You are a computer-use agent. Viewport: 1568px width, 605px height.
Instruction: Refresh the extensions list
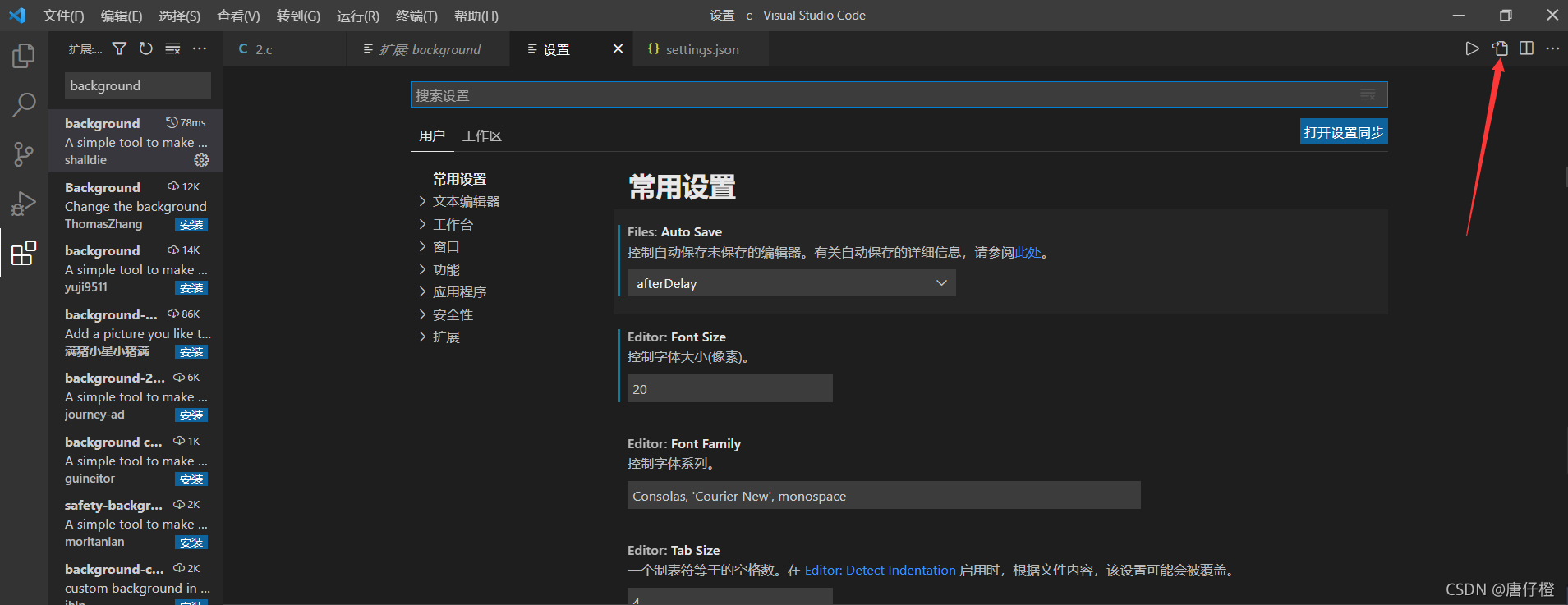point(146,49)
